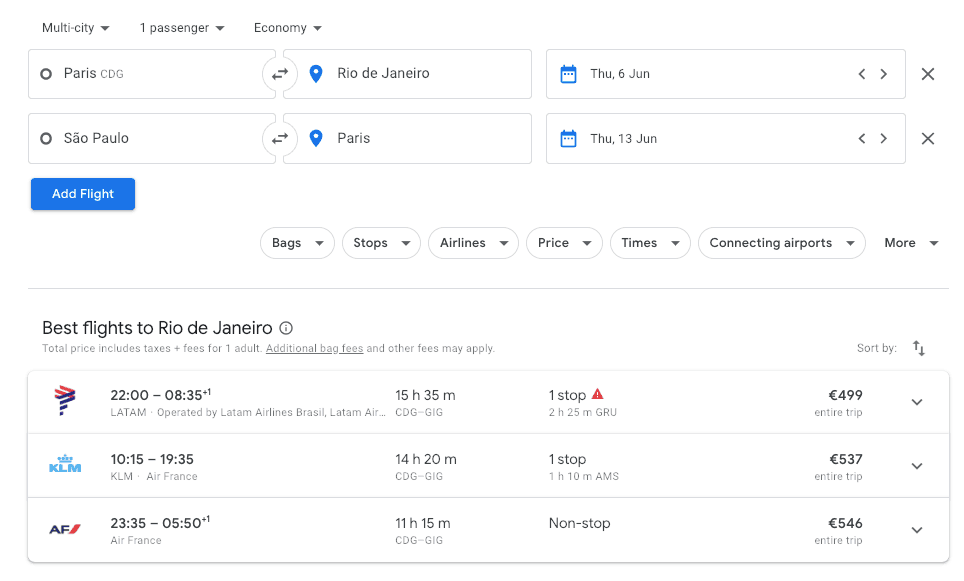Click the LATAM airline logo
Viewport: 964px width, 581px height.
64,401
